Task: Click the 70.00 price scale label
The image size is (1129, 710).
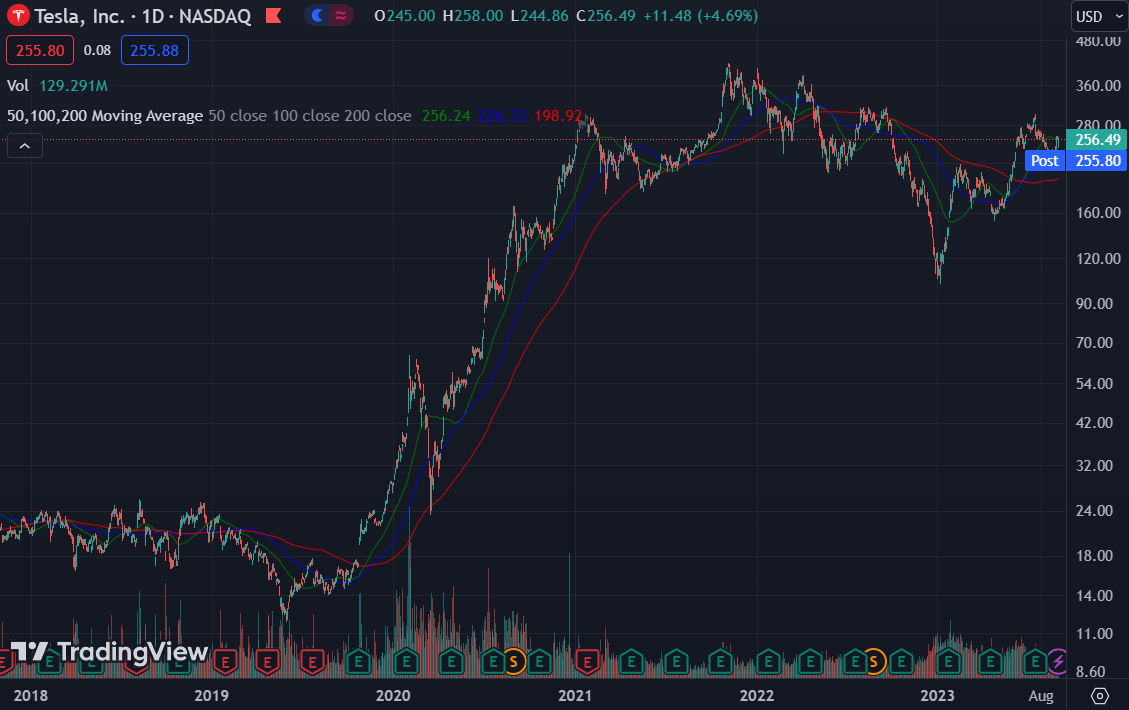Action: (1094, 343)
